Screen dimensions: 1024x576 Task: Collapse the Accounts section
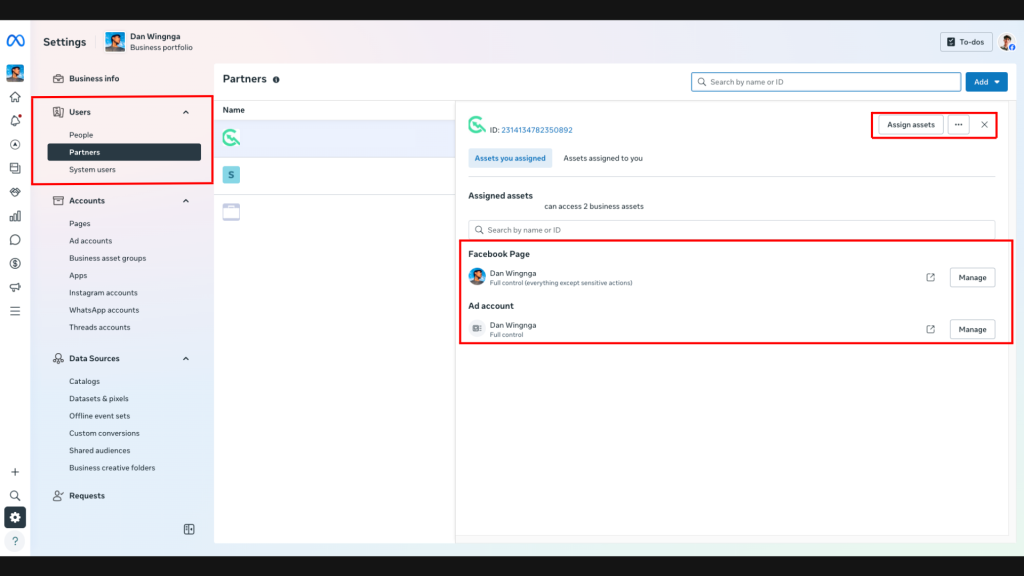[185, 201]
